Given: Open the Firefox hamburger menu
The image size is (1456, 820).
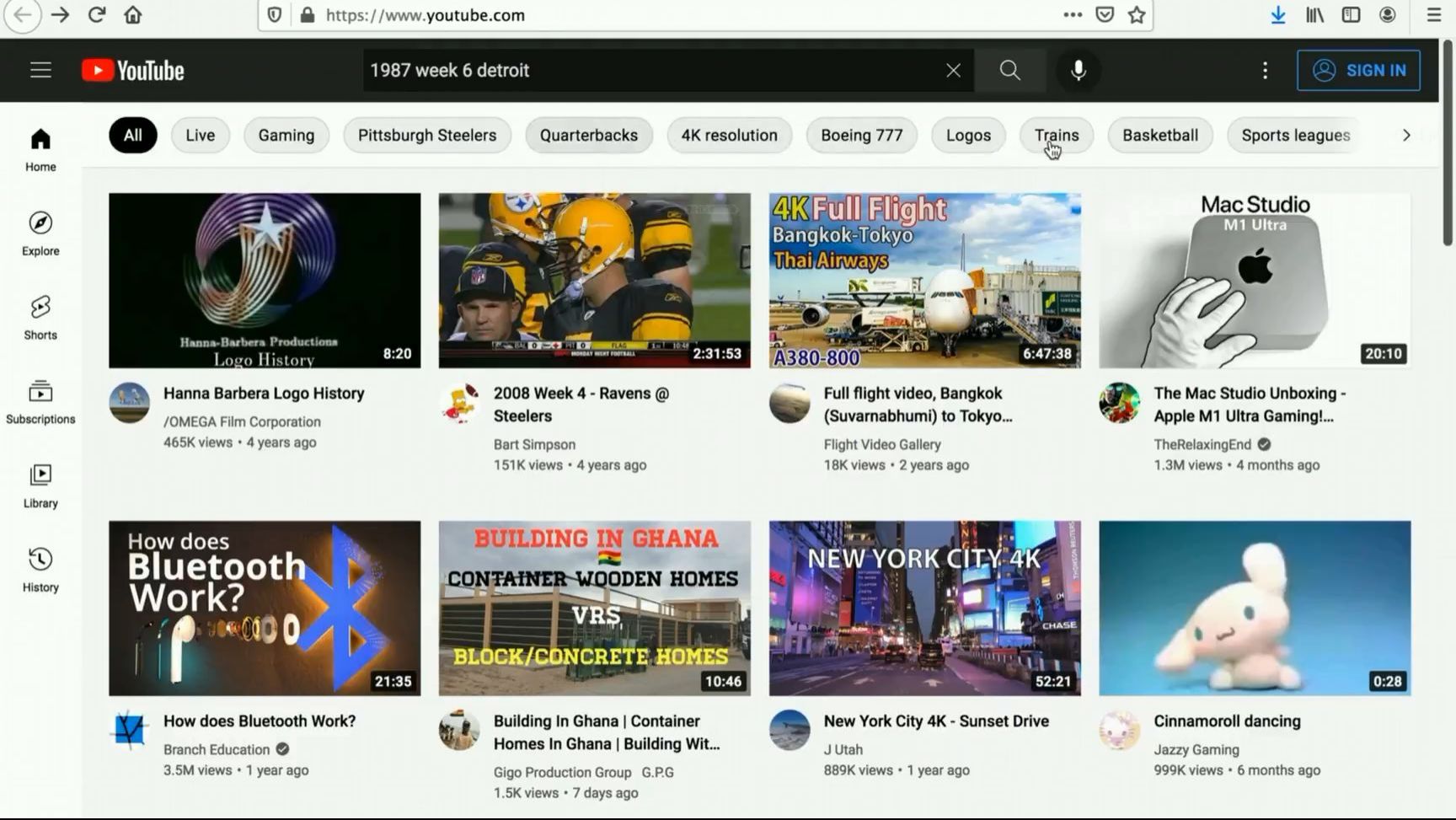Looking at the screenshot, I should 1433,15.
